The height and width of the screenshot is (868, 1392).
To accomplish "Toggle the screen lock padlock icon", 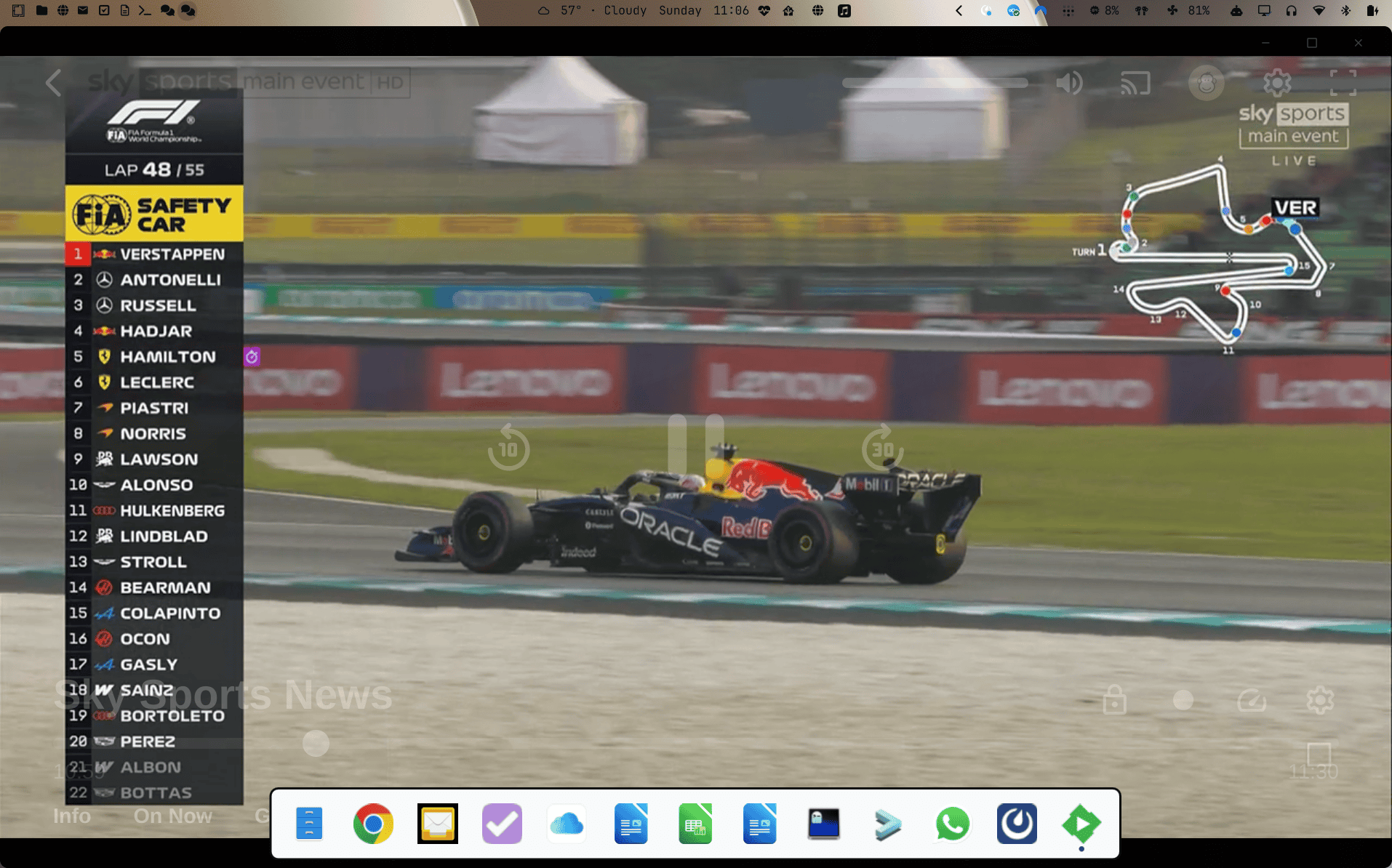I will [1114, 699].
